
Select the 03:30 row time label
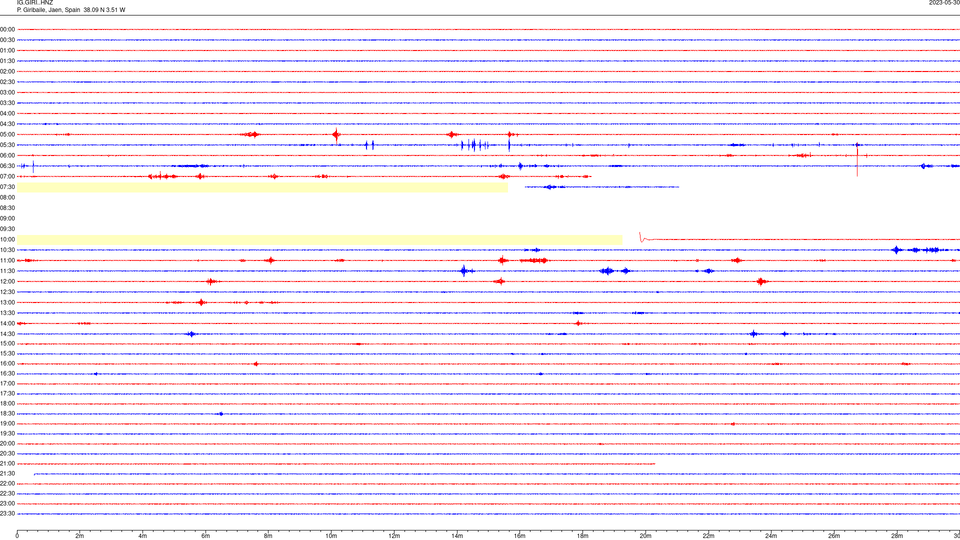pyautogui.click(x=7, y=103)
